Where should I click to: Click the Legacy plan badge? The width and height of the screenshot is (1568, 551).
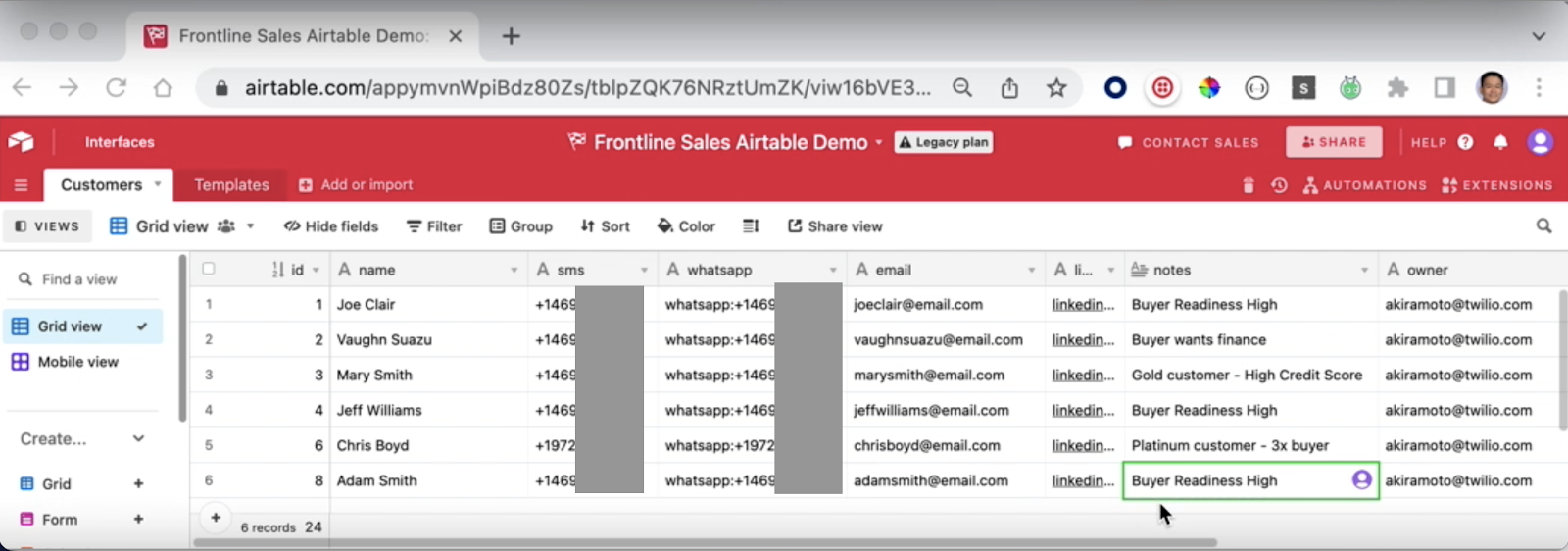coord(944,142)
